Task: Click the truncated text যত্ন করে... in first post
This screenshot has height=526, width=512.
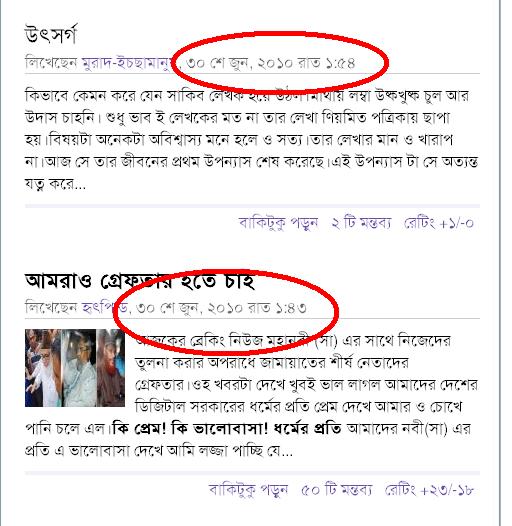Action: (55, 184)
